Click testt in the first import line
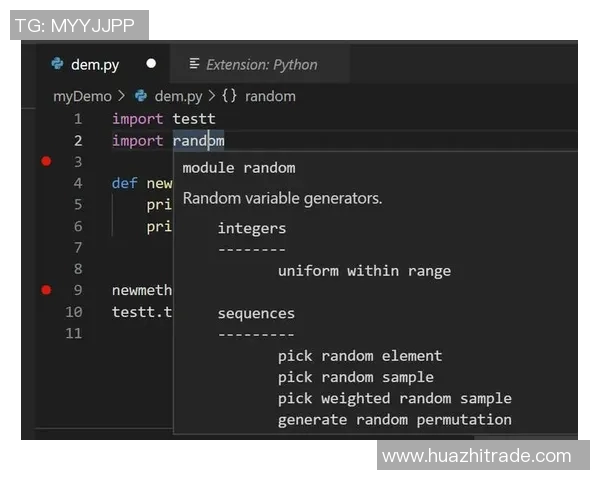 pos(193,119)
